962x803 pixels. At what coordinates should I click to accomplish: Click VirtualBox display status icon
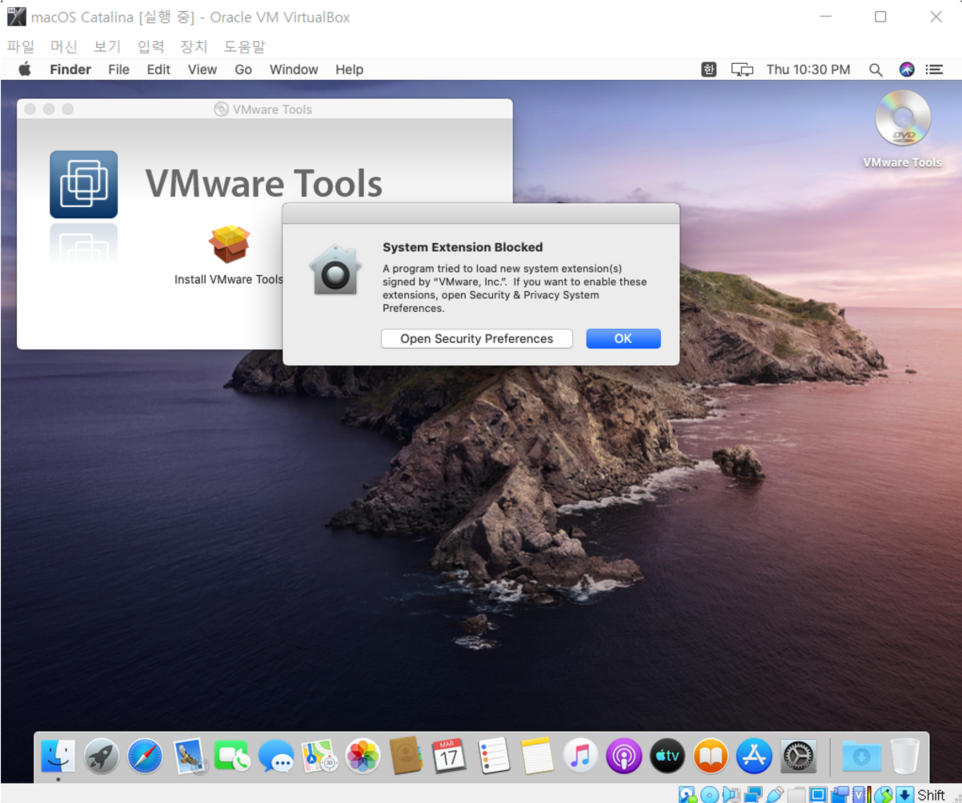pyautogui.click(x=818, y=794)
